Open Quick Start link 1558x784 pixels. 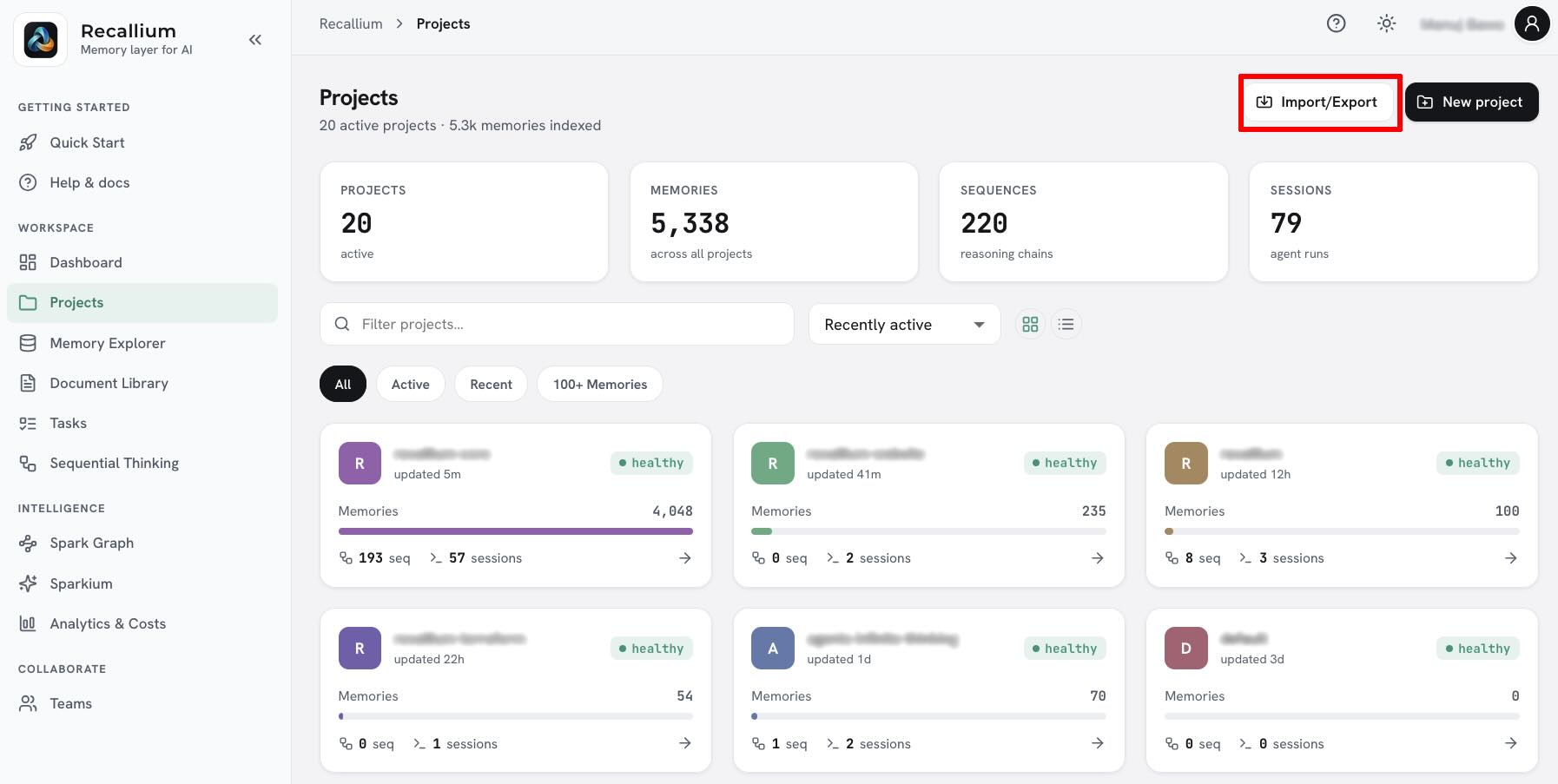point(142,142)
